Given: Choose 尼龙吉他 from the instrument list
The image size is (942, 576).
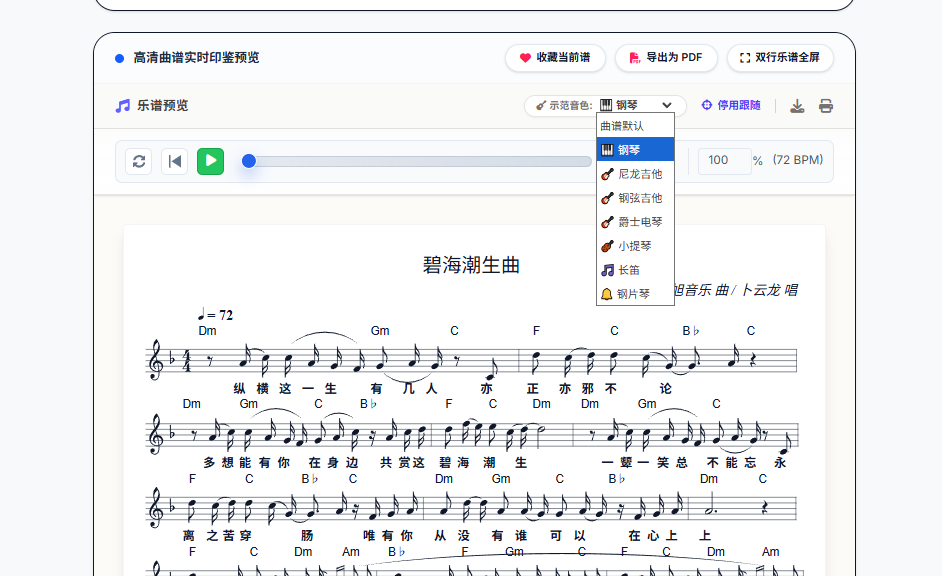Looking at the screenshot, I should point(635,174).
